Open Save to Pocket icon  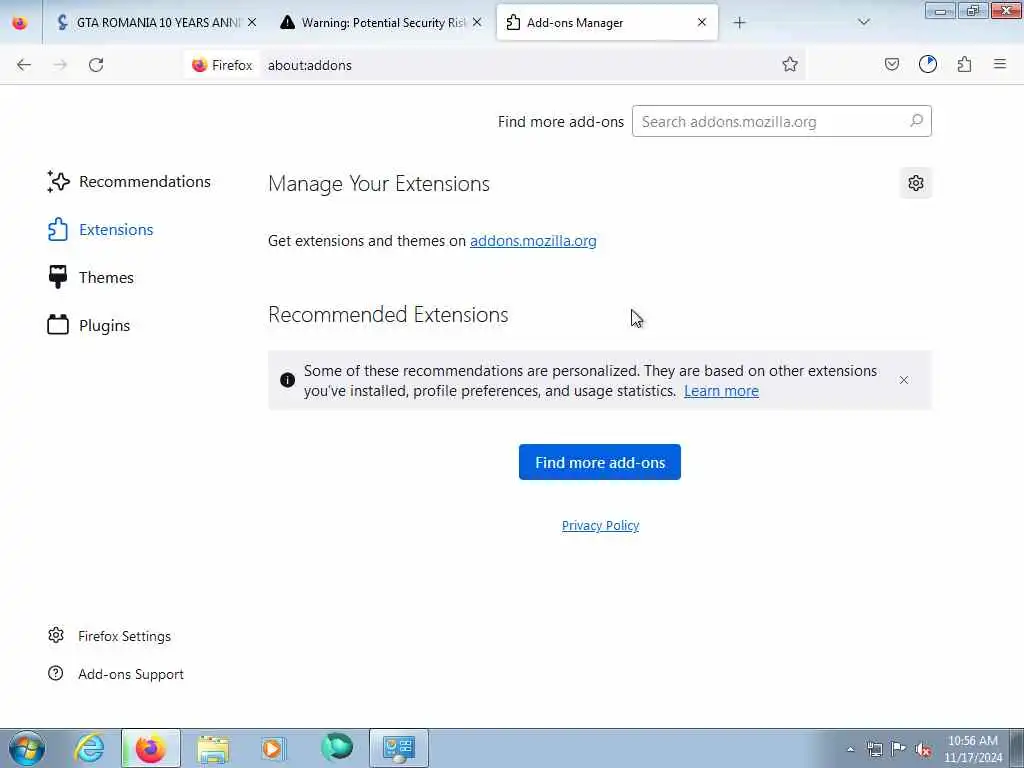pyautogui.click(x=891, y=64)
